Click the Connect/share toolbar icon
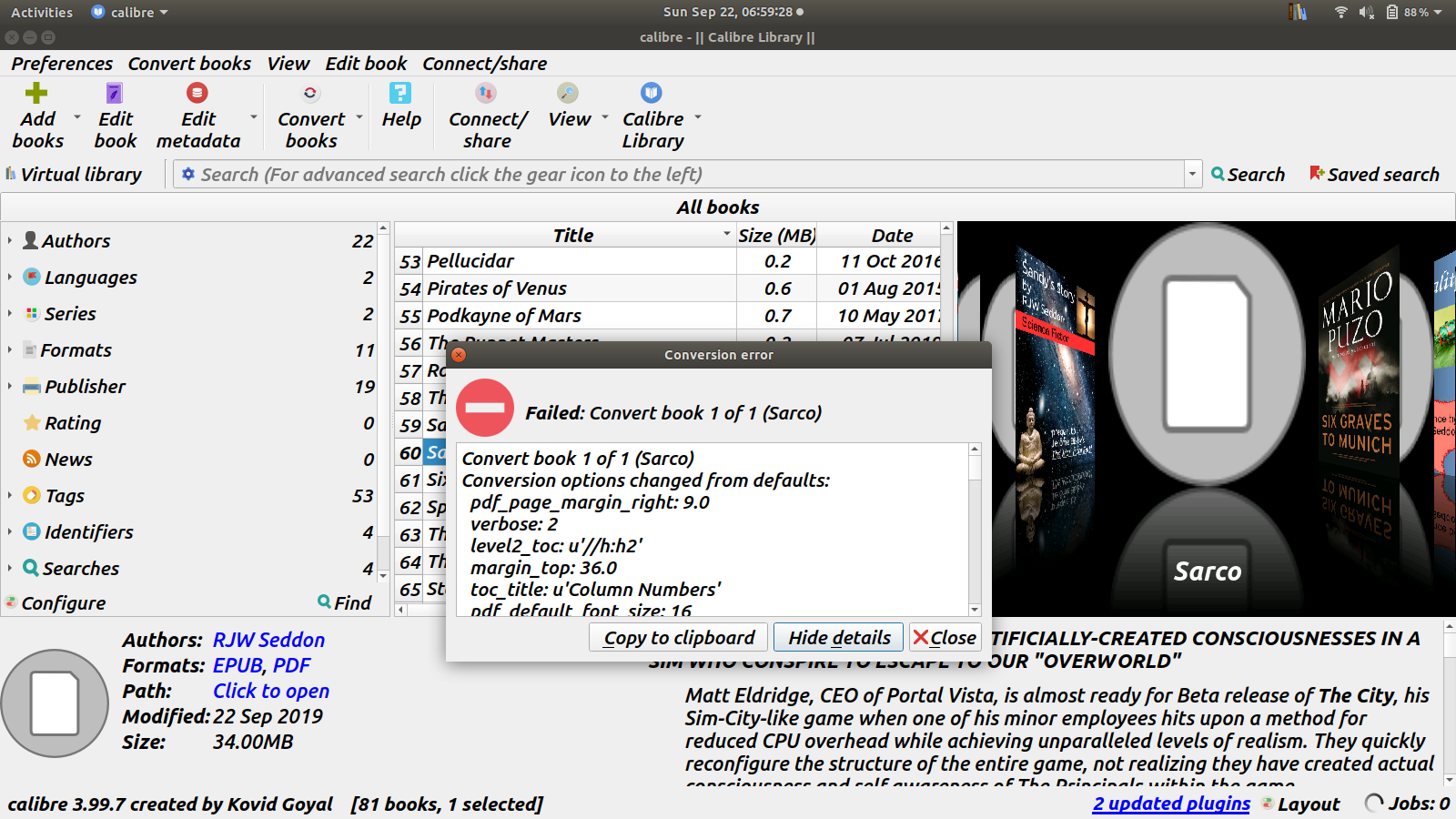This screenshot has width=1456, height=819. point(486,93)
